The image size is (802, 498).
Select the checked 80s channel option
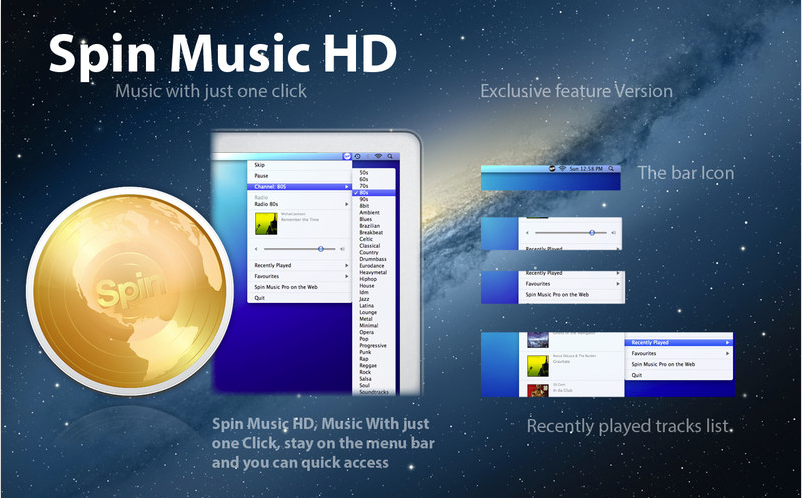point(363,192)
